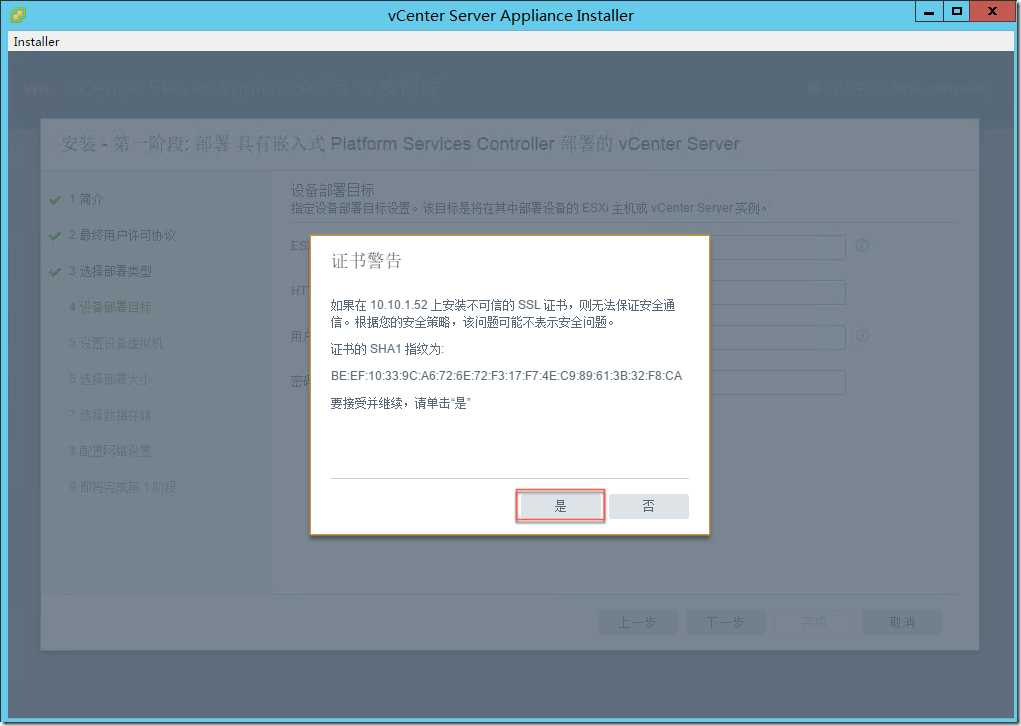Select step 8 配置网络设置
The image size is (1021, 726).
pos(110,451)
